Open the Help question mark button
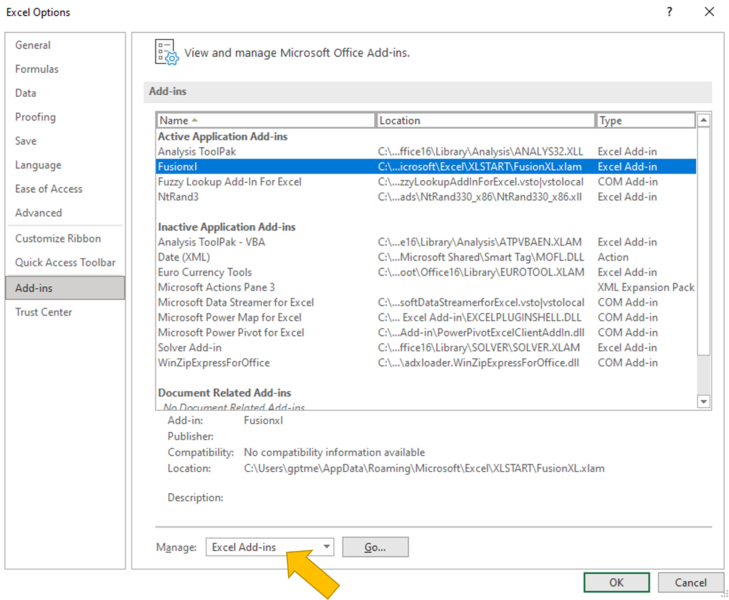 coord(669,12)
